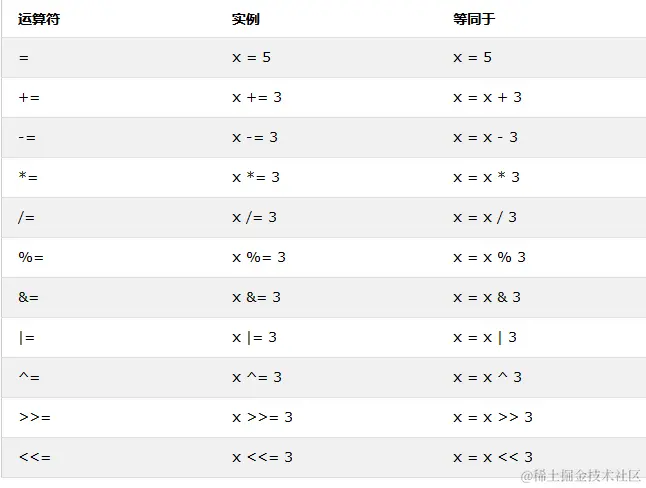
Task: Select the *= operator cell
Action: pyautogui.click(x=28, y=177)
